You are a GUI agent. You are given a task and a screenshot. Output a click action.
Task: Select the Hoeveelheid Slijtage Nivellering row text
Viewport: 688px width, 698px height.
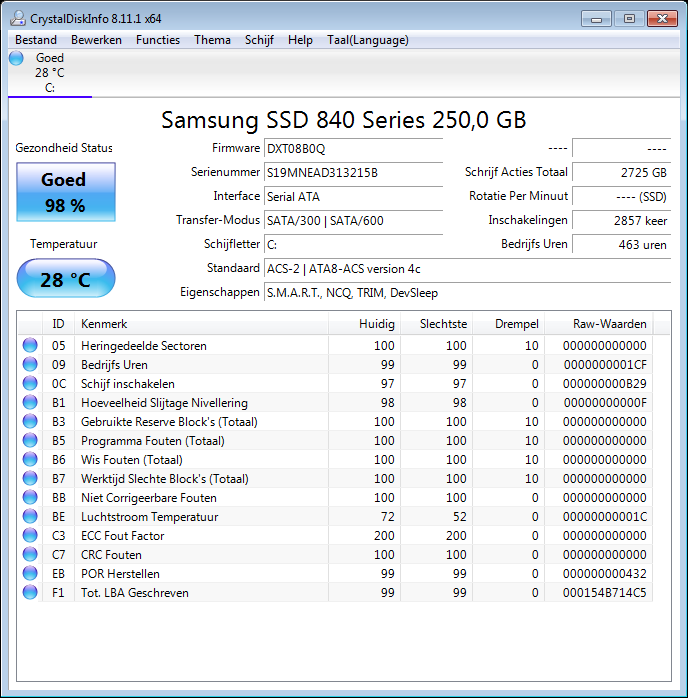tap(164, 403)
